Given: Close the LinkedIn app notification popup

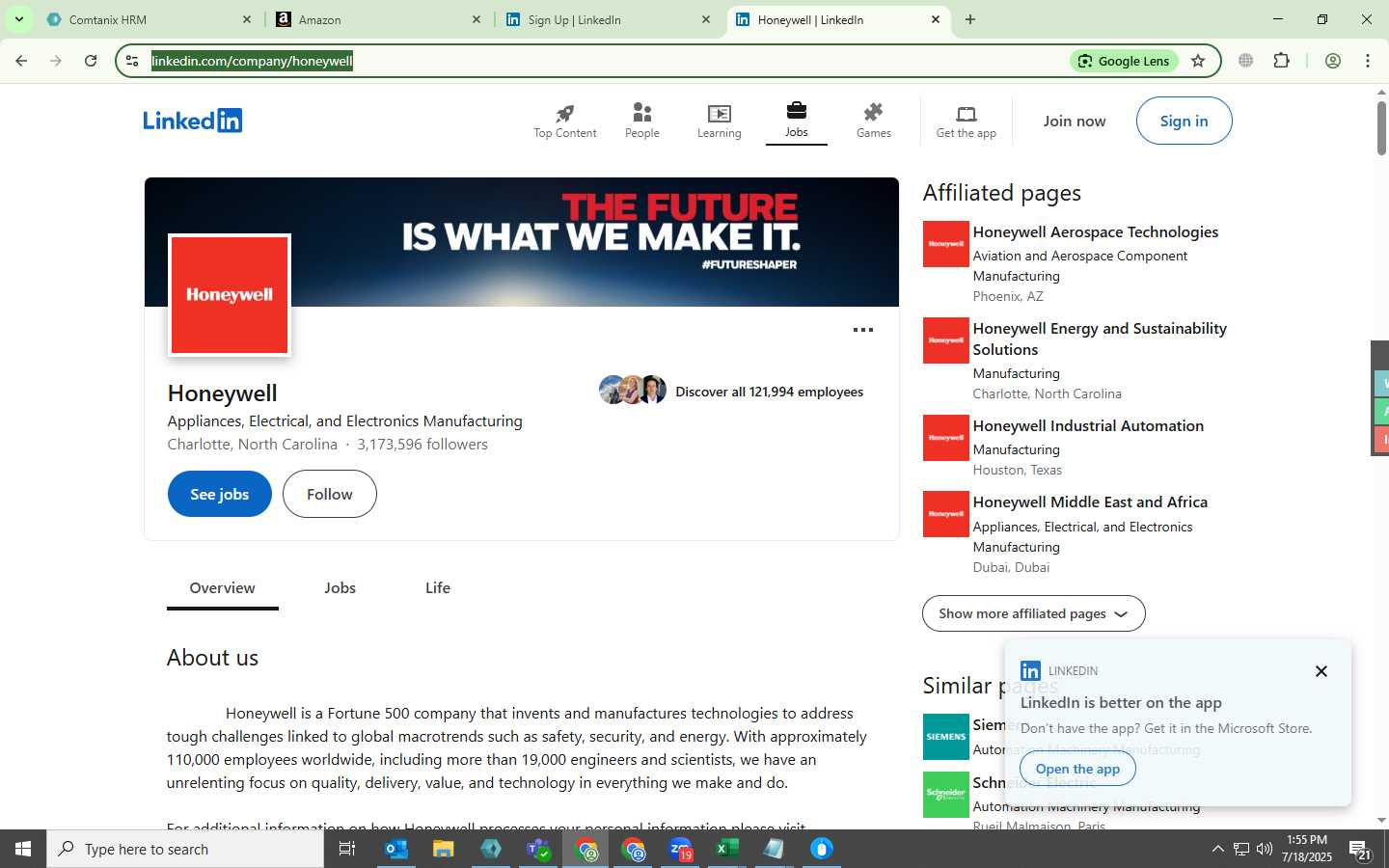Looking at the screenshot, I should pyautogui.click(x=1321, y=671).
